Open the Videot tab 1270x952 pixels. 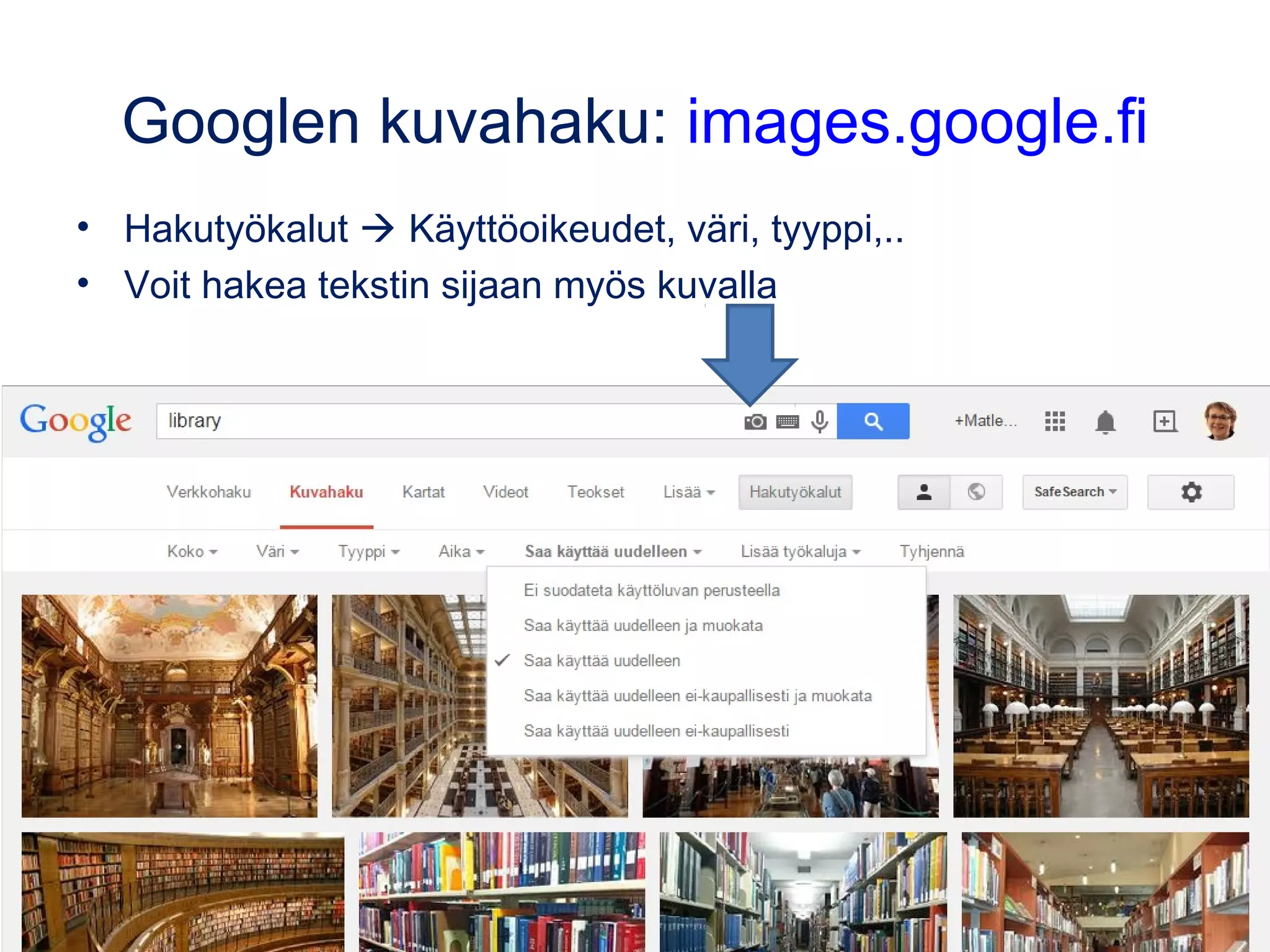505,492
